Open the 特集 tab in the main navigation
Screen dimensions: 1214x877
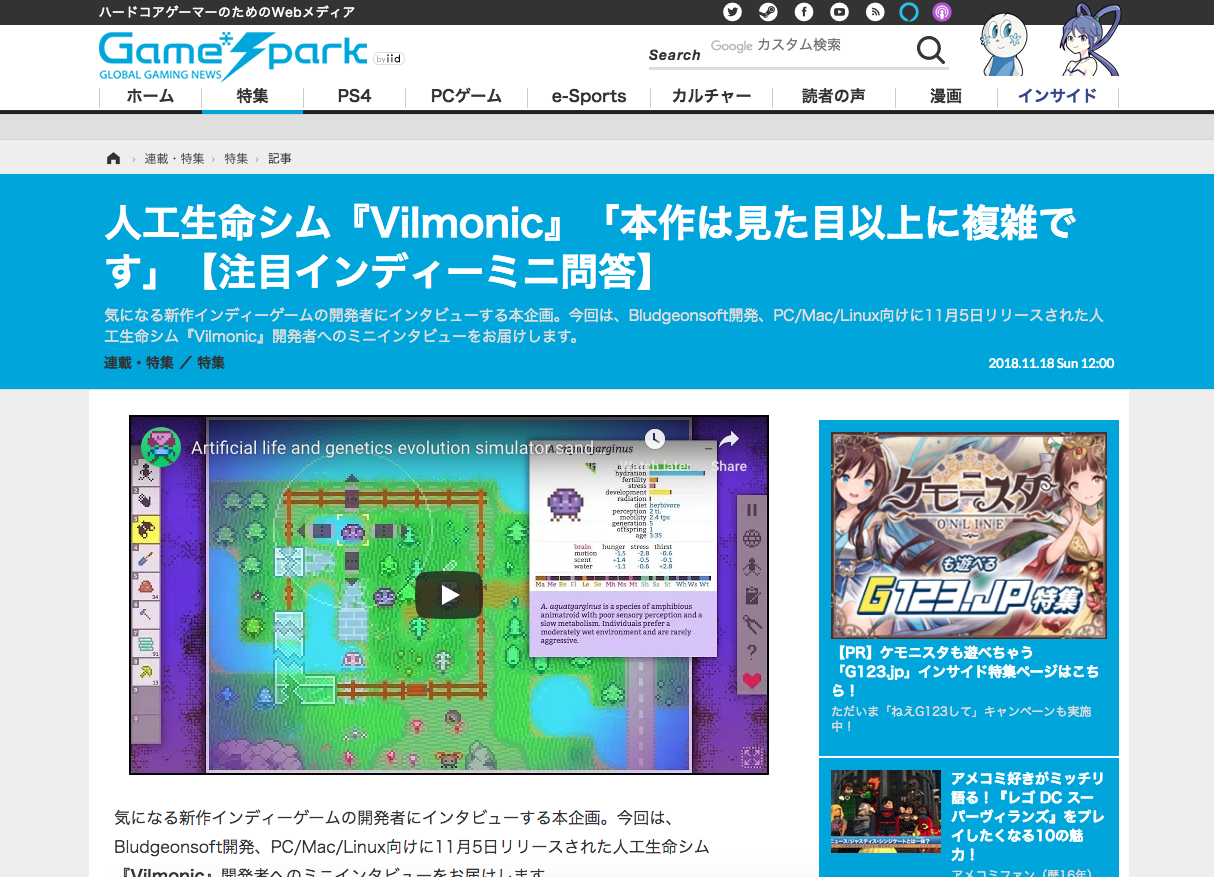tap(252, 97)
